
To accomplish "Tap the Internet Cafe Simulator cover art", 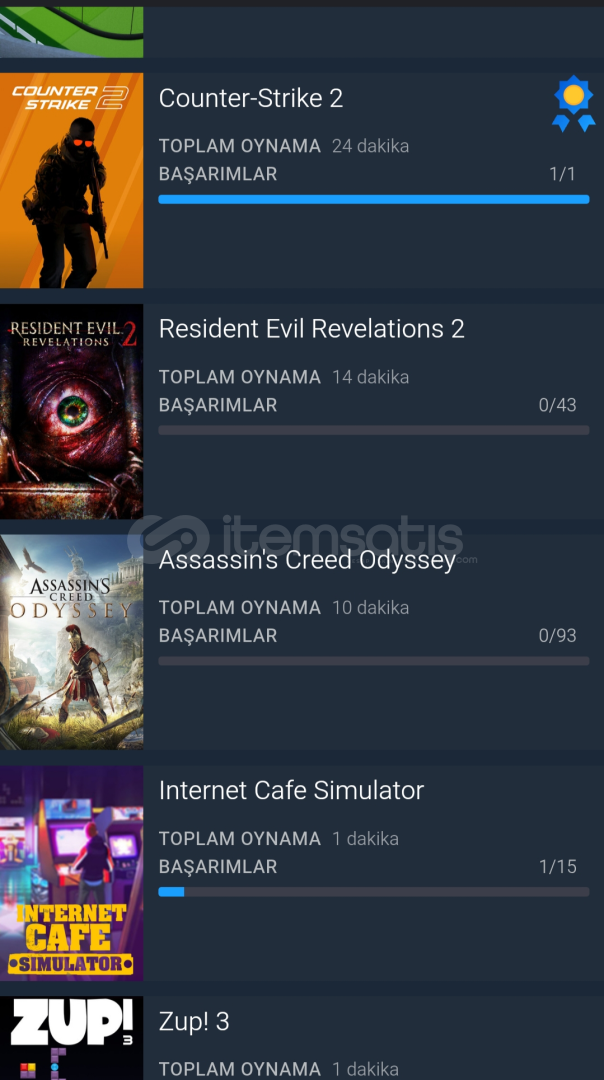I will (x=72, y=873).
